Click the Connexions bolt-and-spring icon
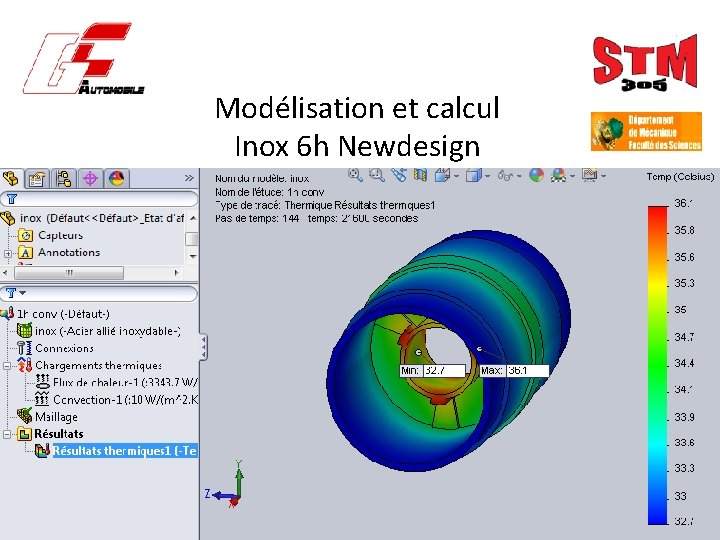 tap(24, 349)
